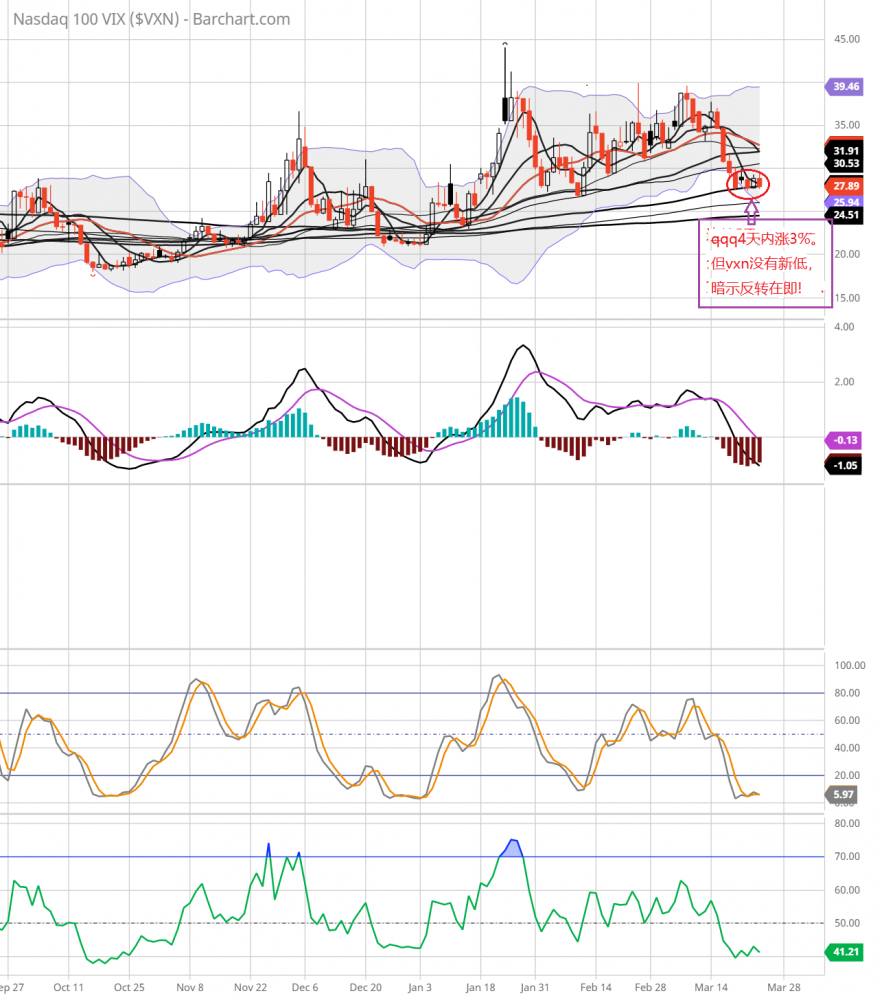Click the blue shaded RSI overbought peak
Image resolution: width=884 pixels, height=1000 pixels.
(513, 847)
